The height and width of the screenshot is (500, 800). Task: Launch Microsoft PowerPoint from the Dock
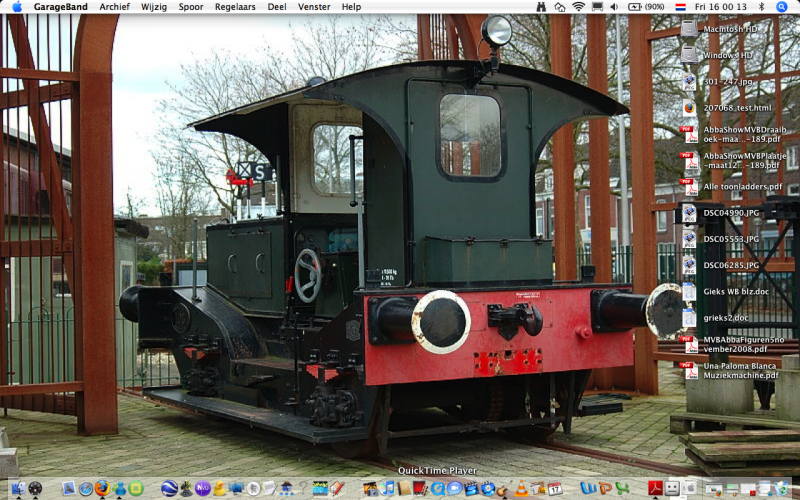(x=605, y=489)
